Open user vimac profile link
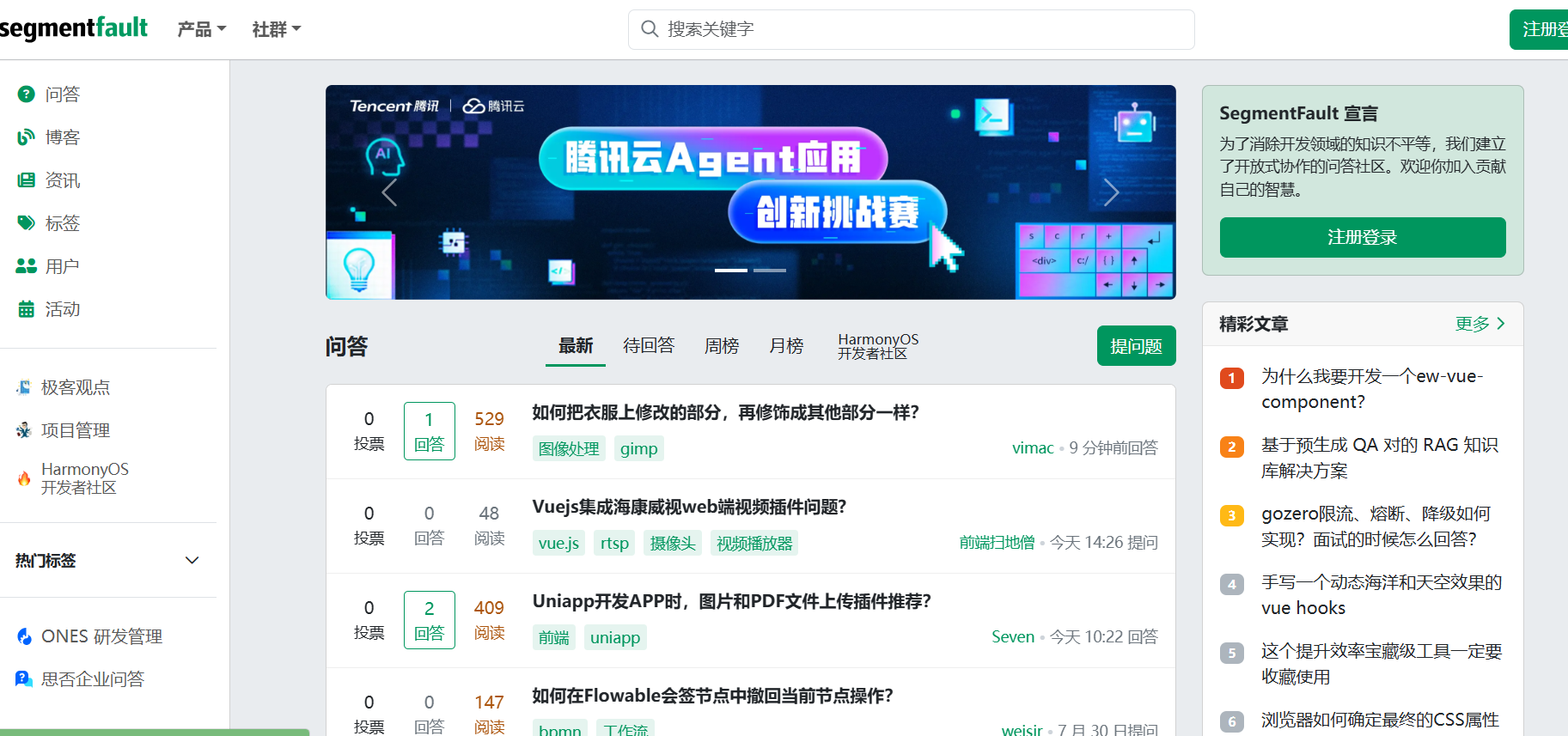 [1033, 447]
